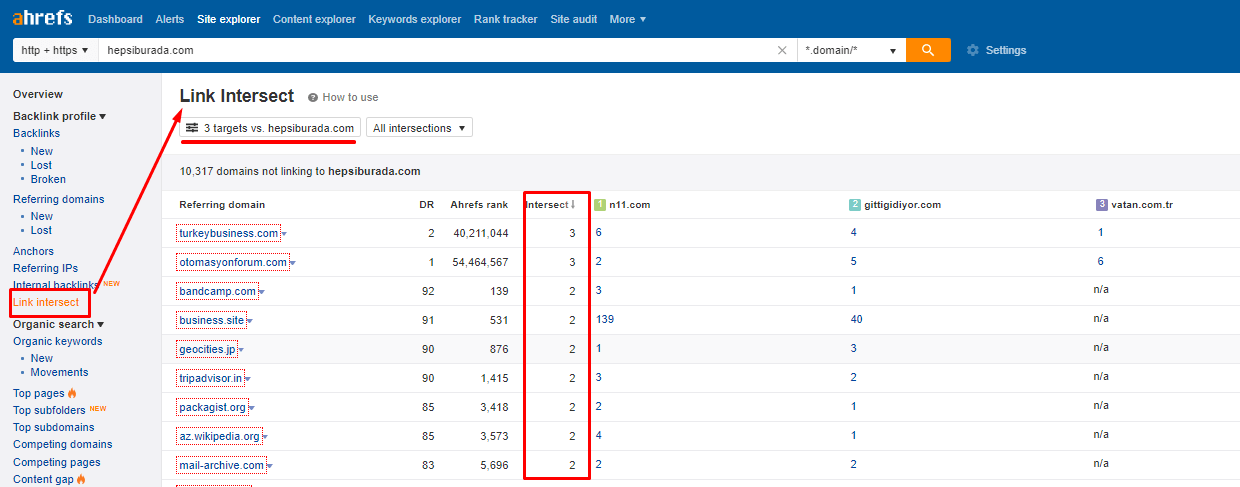
Task: Open Keywords explorer
Action: [x=415, y=19]
